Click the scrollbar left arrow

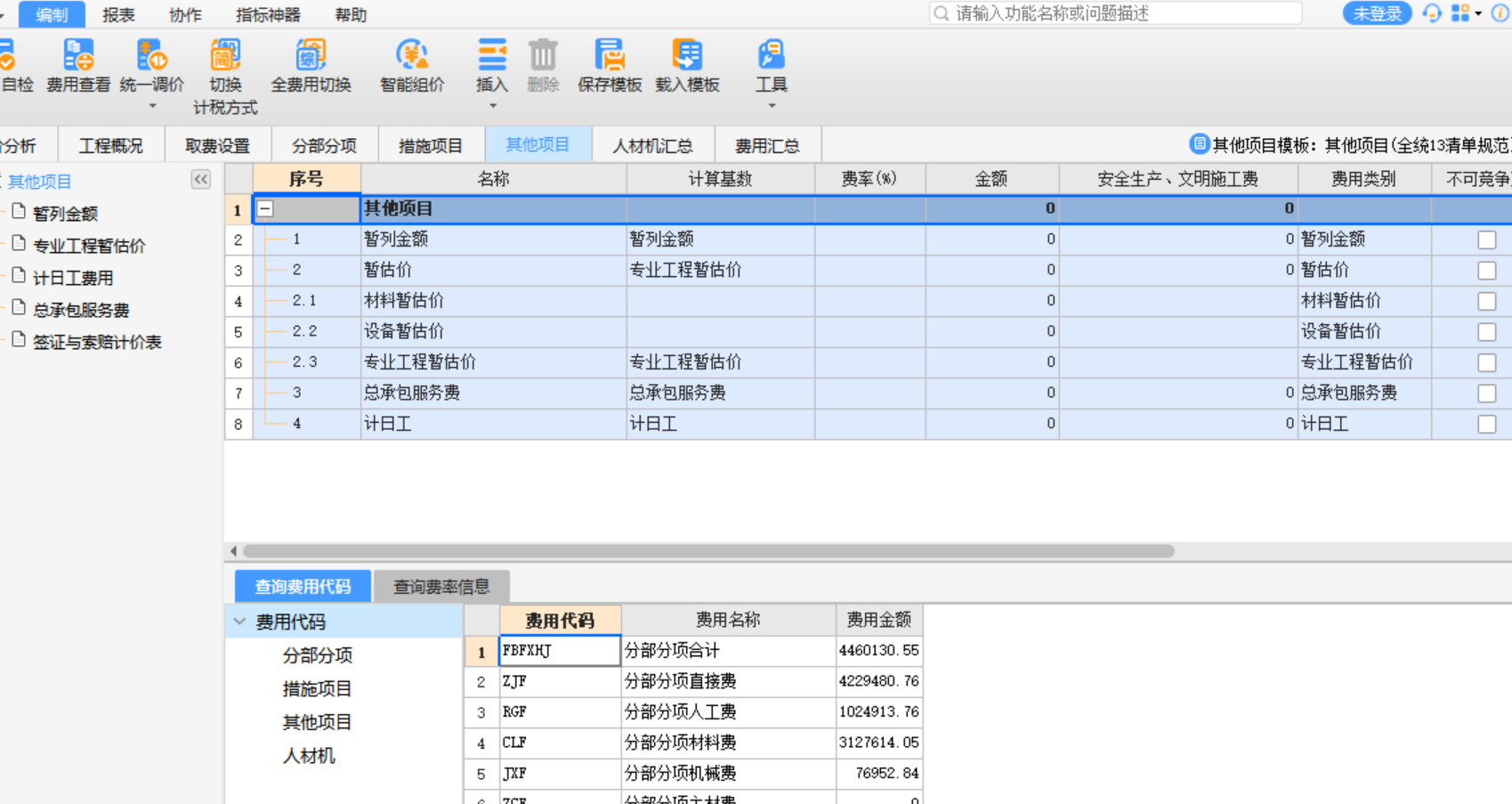point(233,551)
